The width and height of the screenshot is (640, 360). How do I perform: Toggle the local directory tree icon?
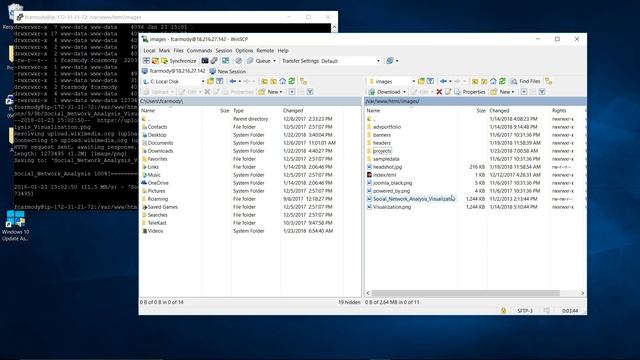point(303,81)
